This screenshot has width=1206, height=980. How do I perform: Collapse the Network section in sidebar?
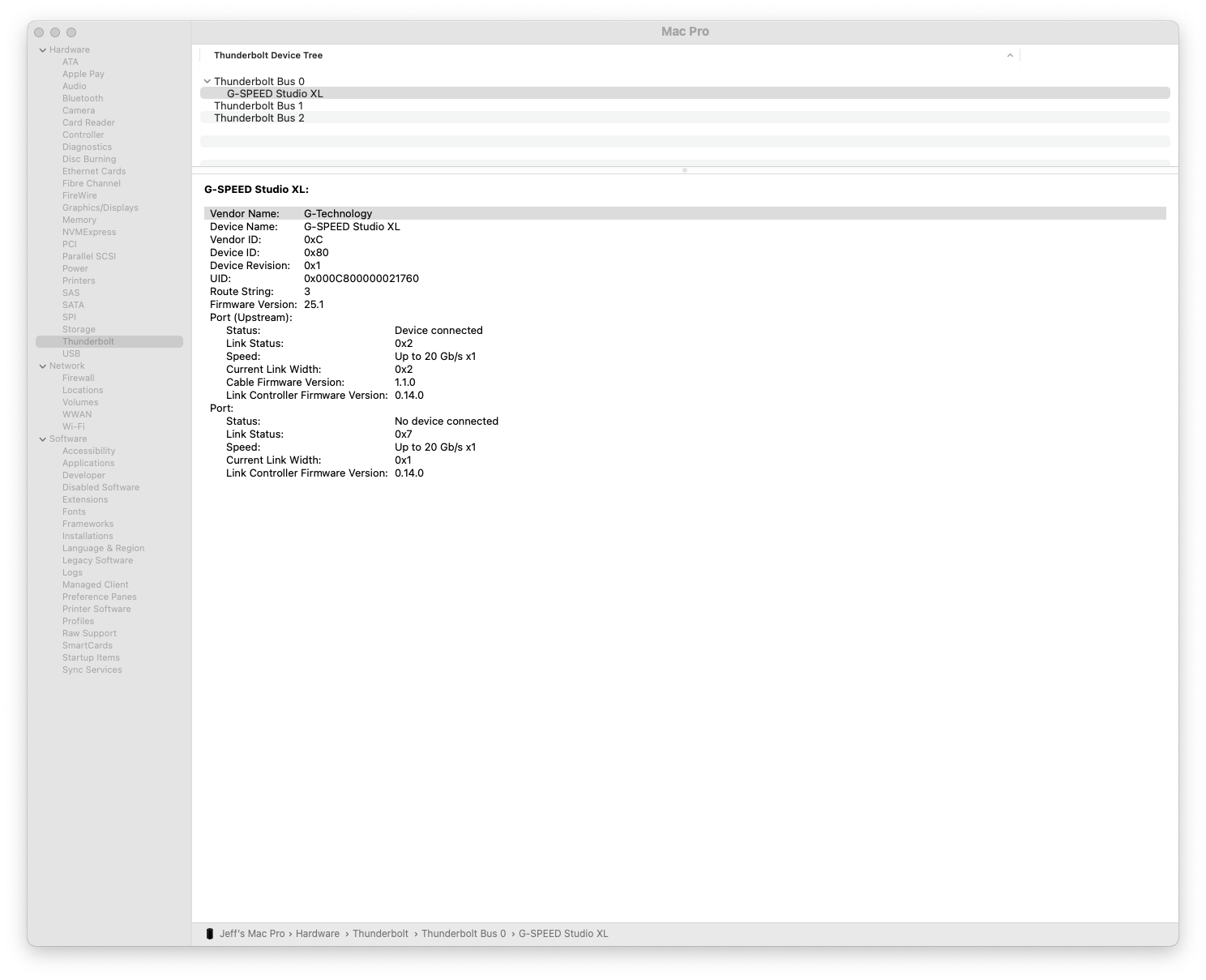point(43,366)
